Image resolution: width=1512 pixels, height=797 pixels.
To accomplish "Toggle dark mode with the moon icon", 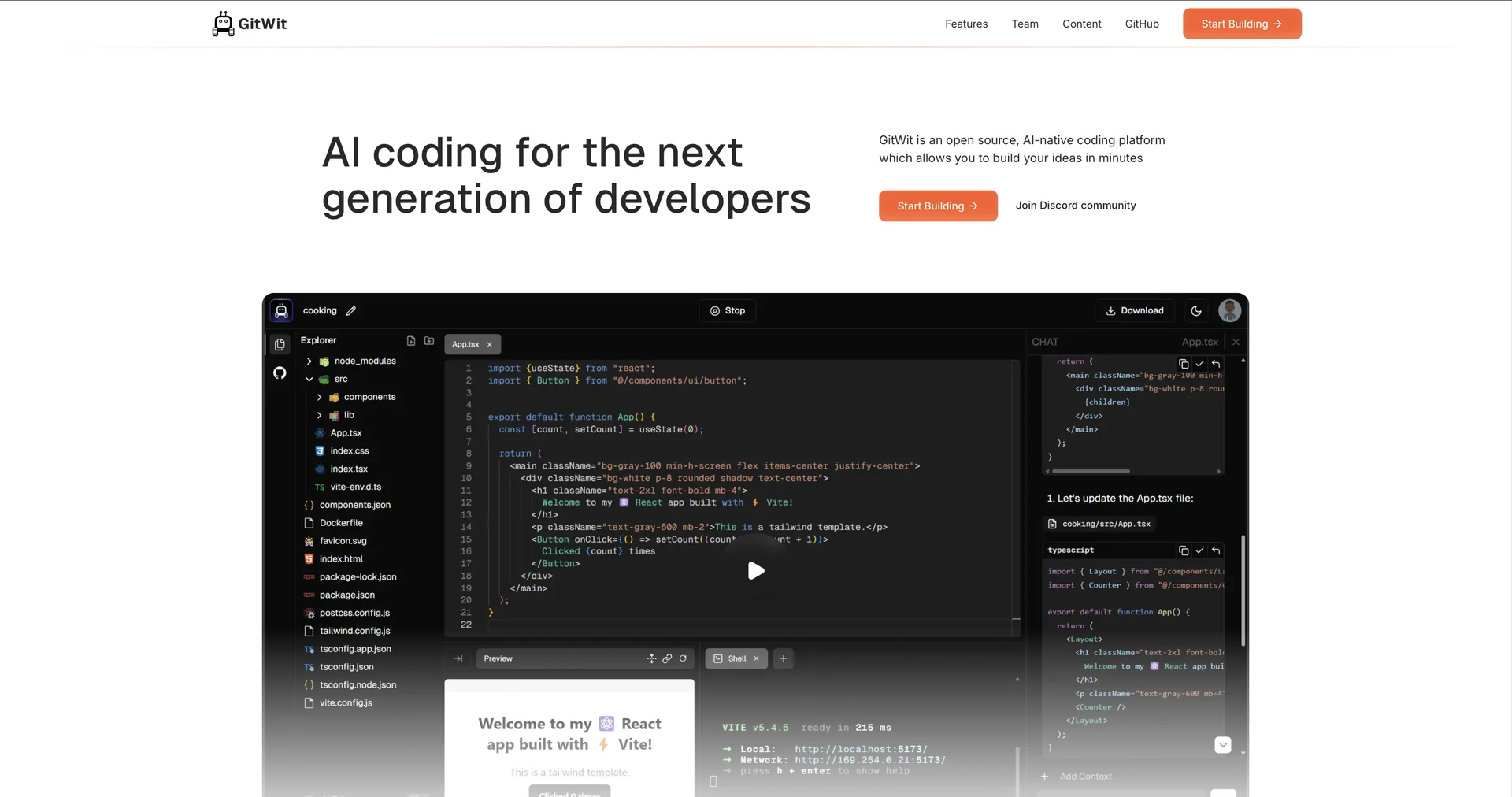I will tap(1196, 311).
